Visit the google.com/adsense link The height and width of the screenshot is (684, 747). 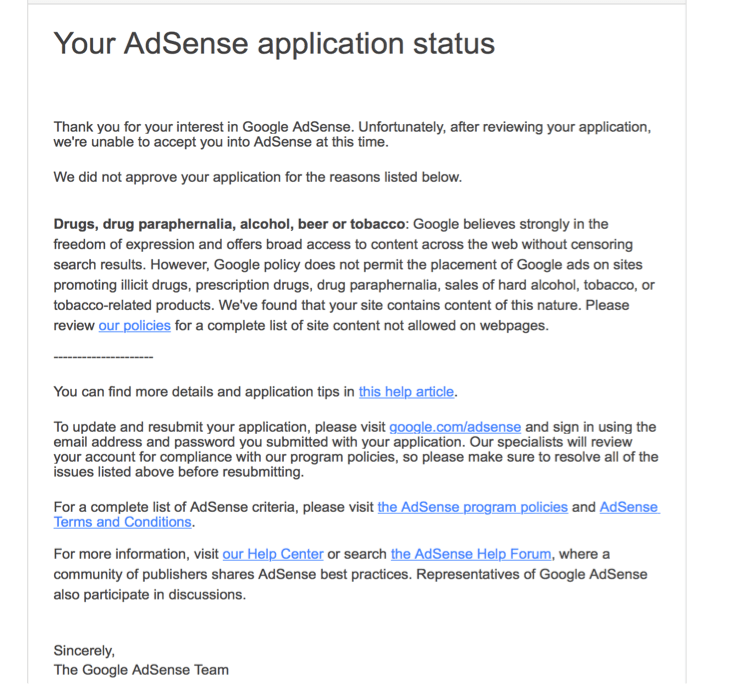455,427
